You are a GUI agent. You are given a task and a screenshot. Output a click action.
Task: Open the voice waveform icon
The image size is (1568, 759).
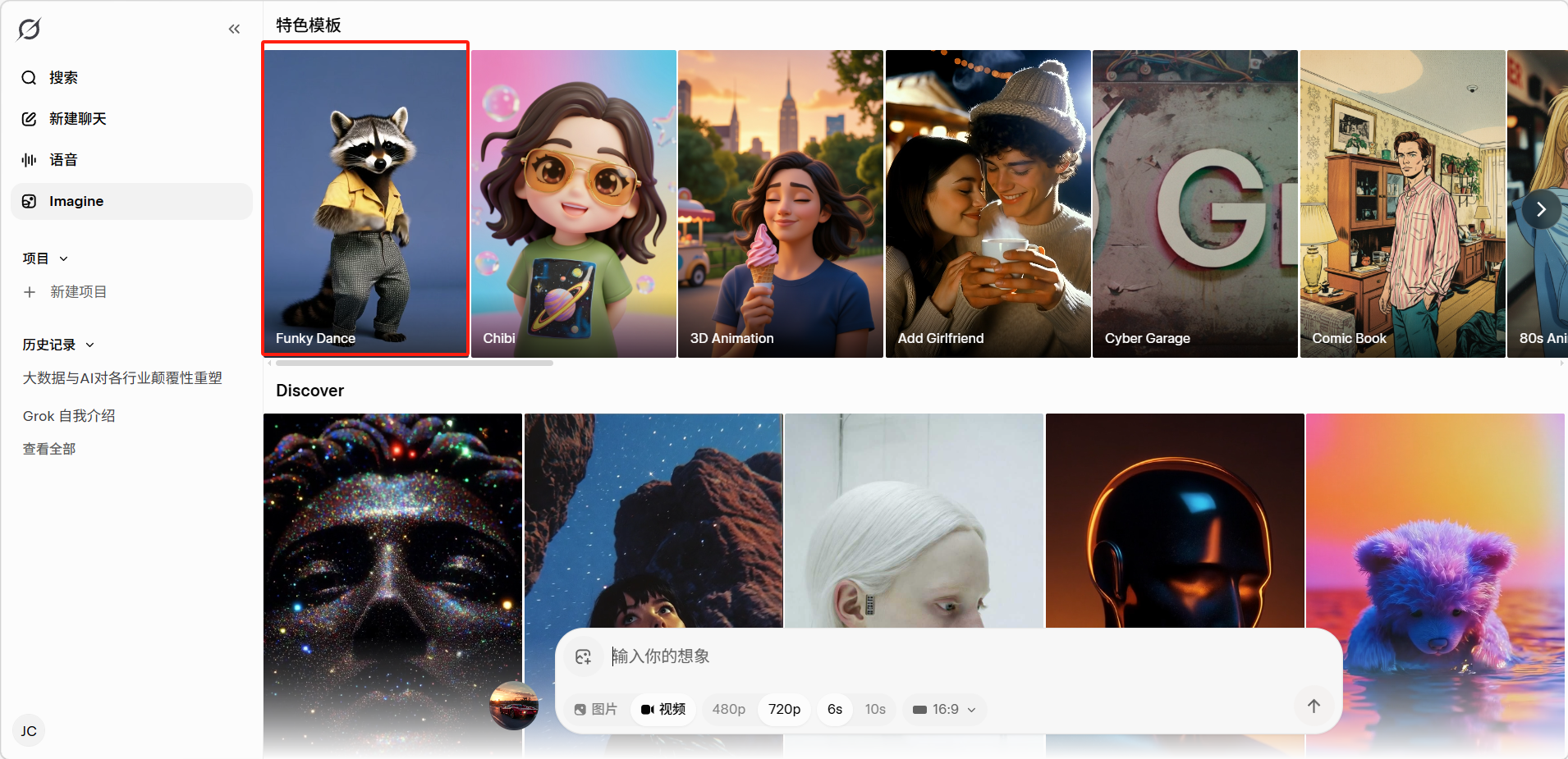pos(30,160)
